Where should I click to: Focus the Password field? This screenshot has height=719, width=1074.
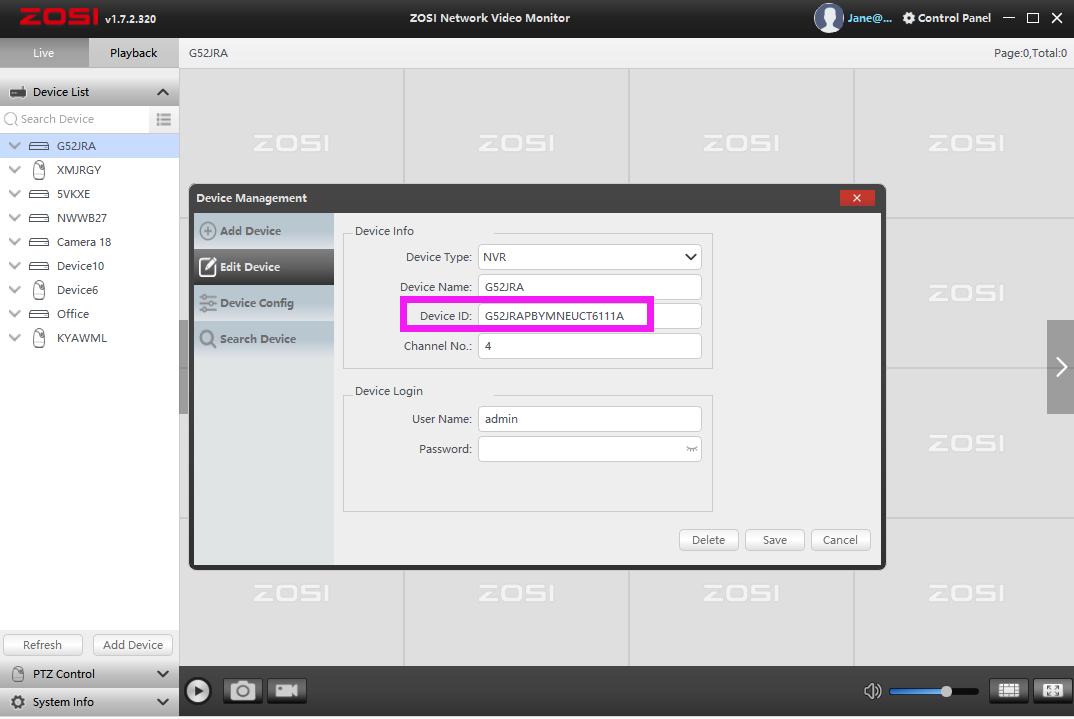coord(590,449)
